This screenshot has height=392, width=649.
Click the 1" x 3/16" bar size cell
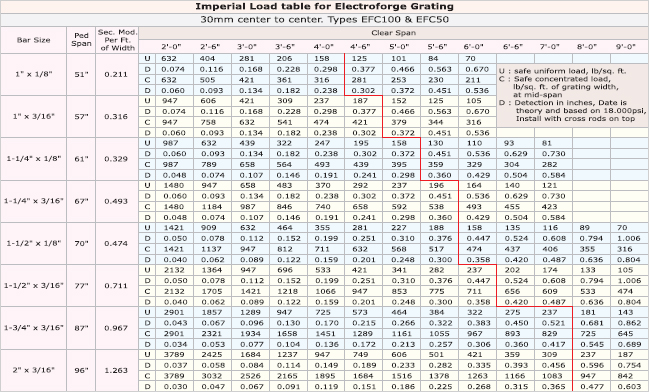pos(34,117)
